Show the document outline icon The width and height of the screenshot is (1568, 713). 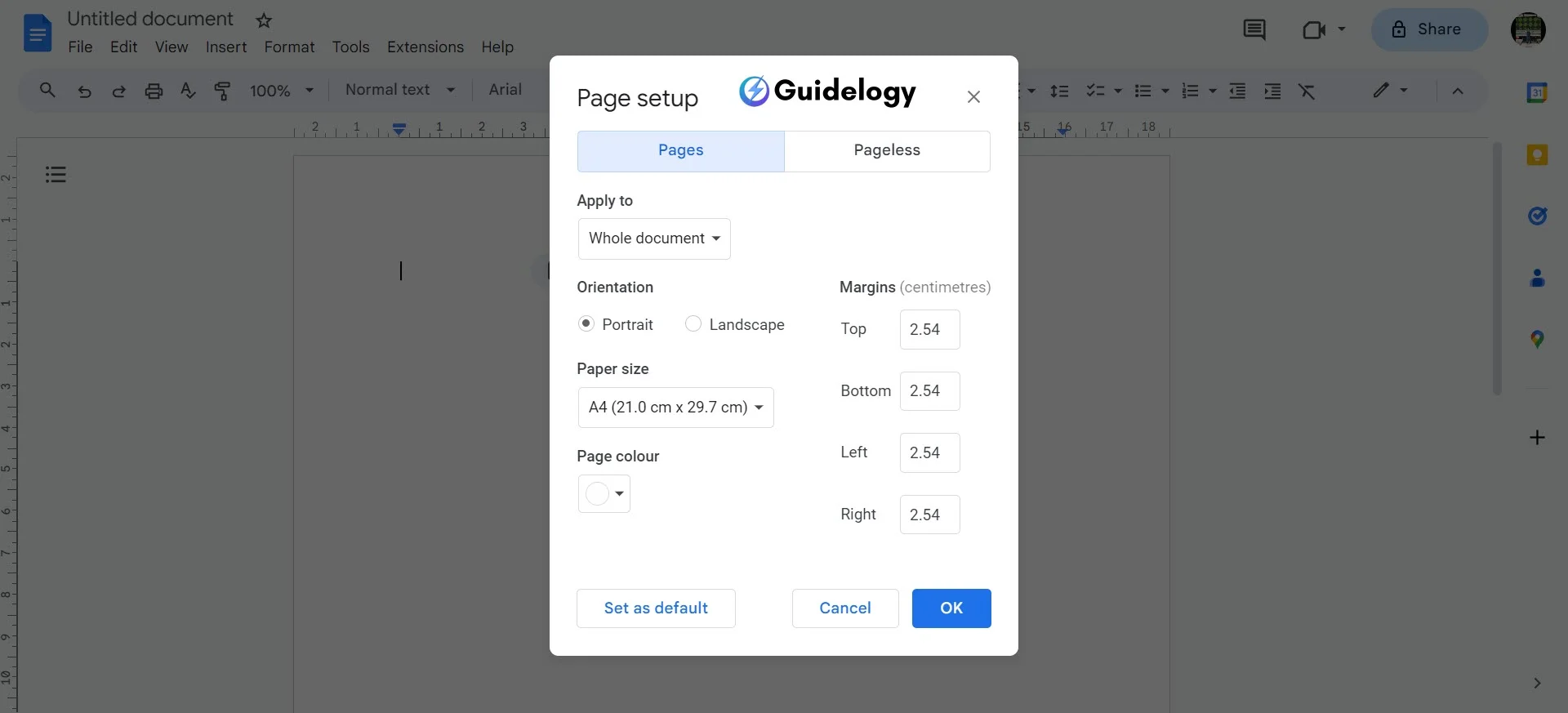click(56, 174)
